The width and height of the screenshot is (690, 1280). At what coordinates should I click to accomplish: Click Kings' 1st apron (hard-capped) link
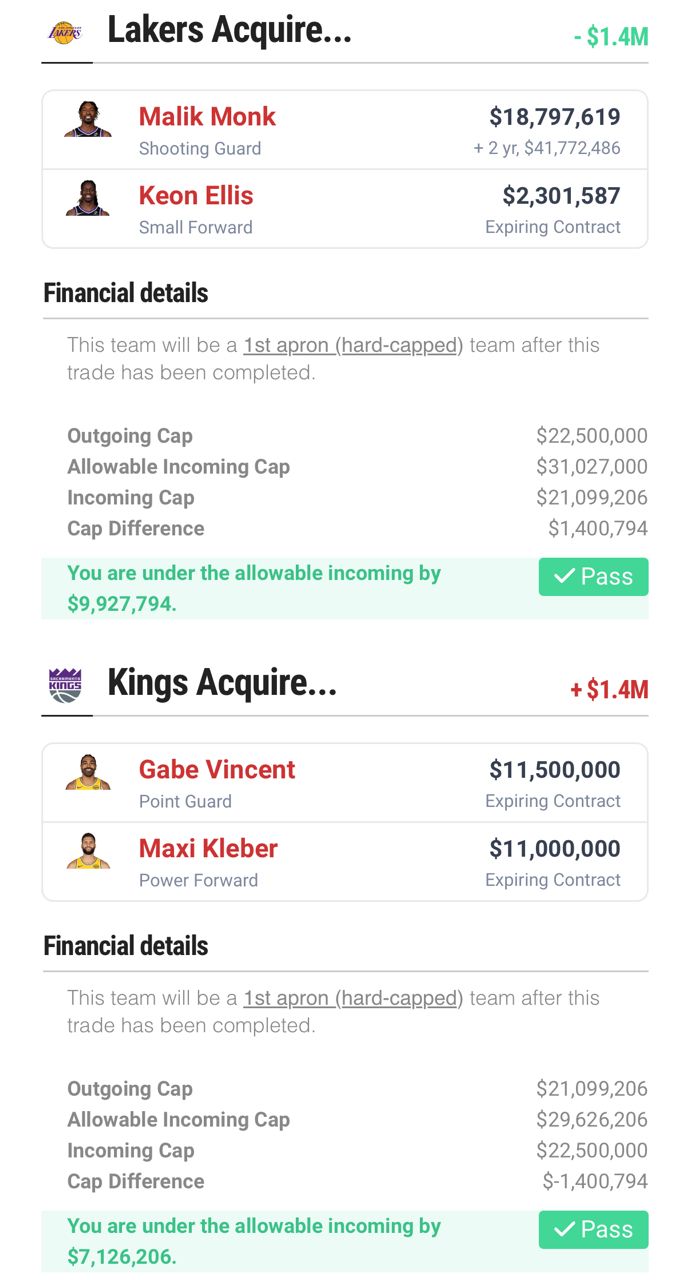[x=353, y=998]
